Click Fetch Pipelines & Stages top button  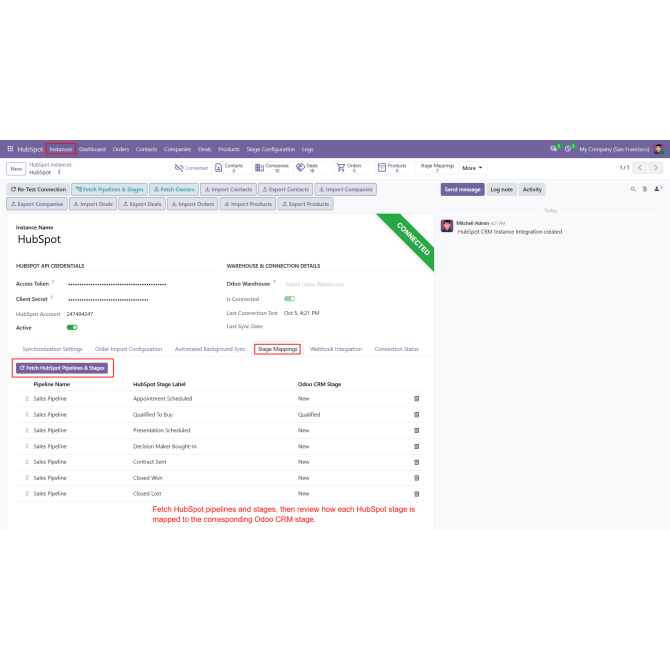109,189
